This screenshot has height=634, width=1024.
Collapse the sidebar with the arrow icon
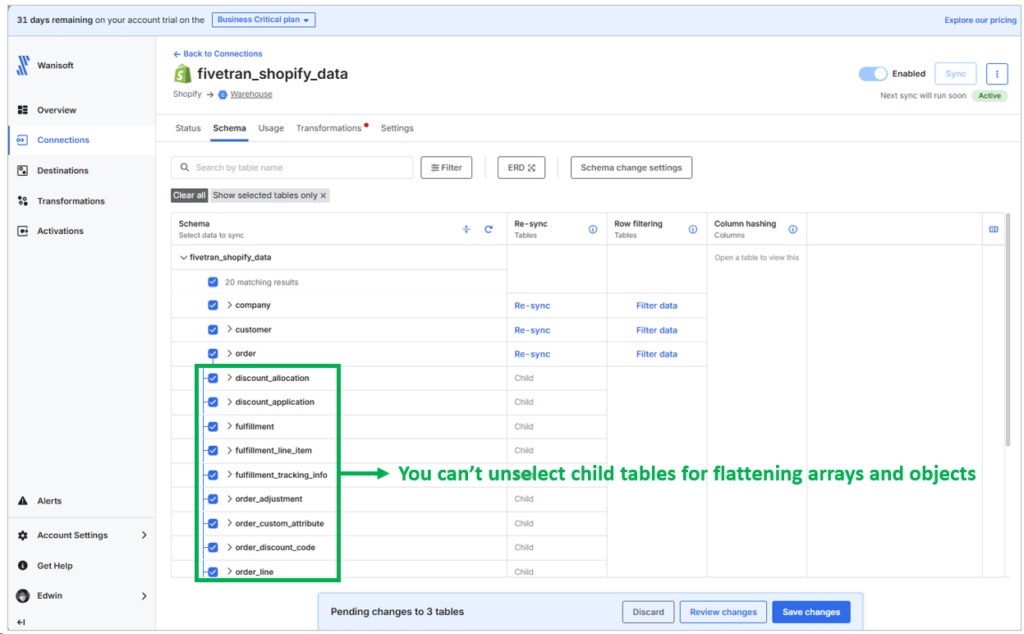coord(21,622)
